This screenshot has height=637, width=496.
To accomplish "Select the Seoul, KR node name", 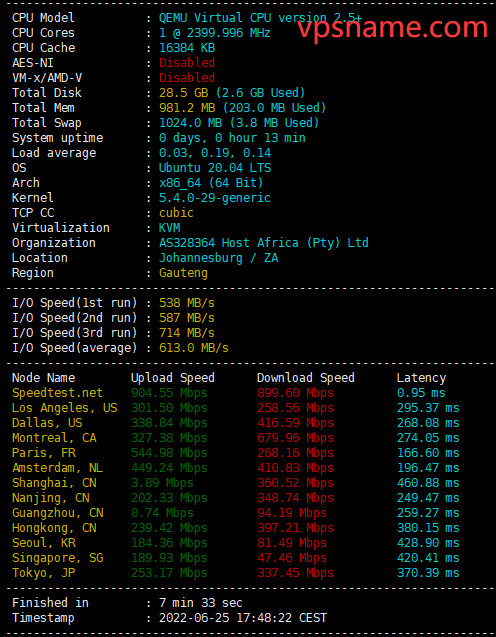I will (44, 544).
